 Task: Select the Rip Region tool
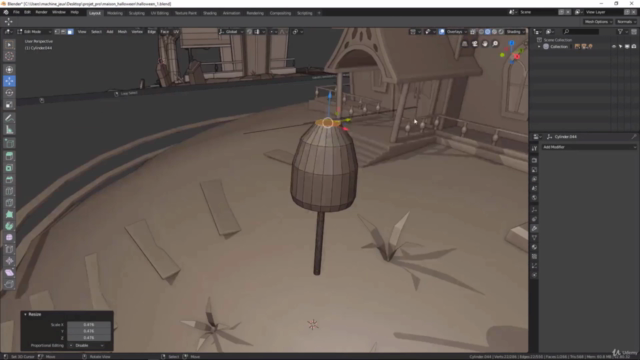pyautogui.click(x=9, y=284)
